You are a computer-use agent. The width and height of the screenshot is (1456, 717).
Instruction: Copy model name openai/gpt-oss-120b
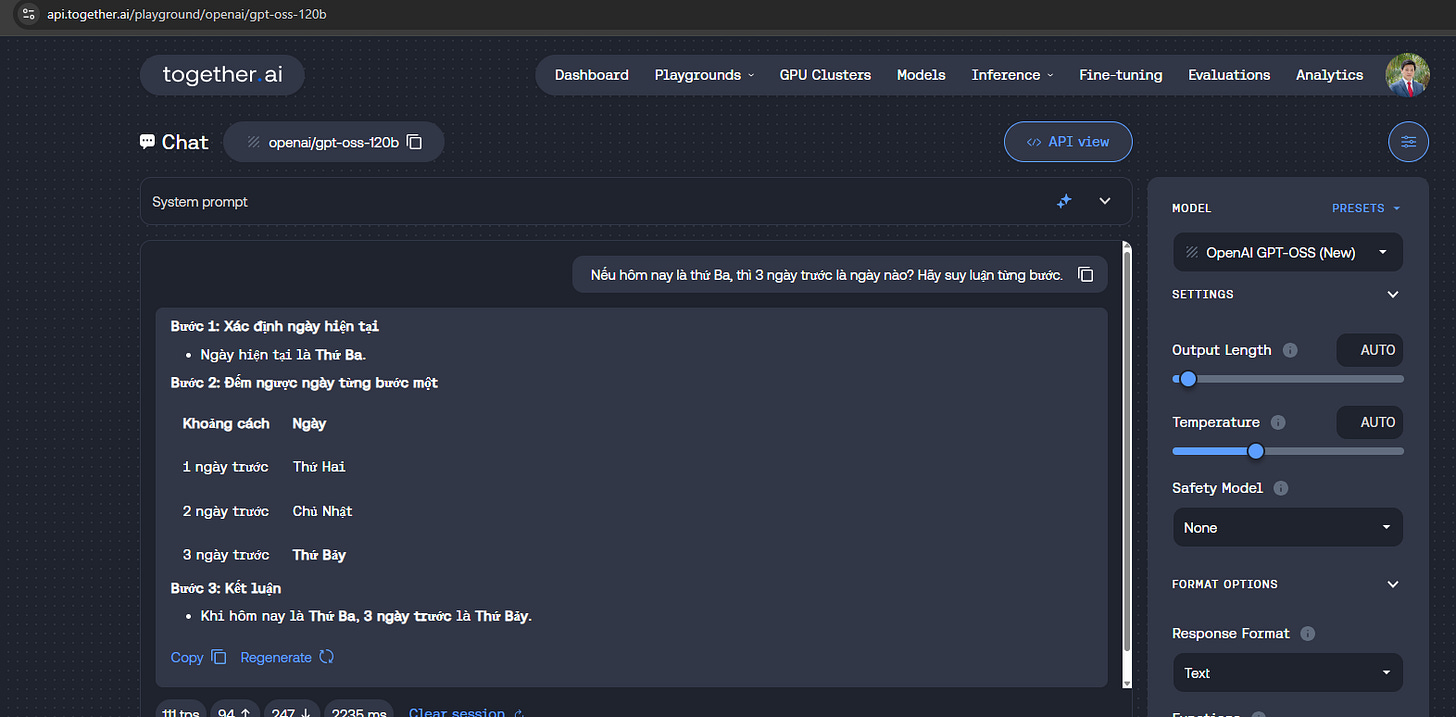pos(414,142)
